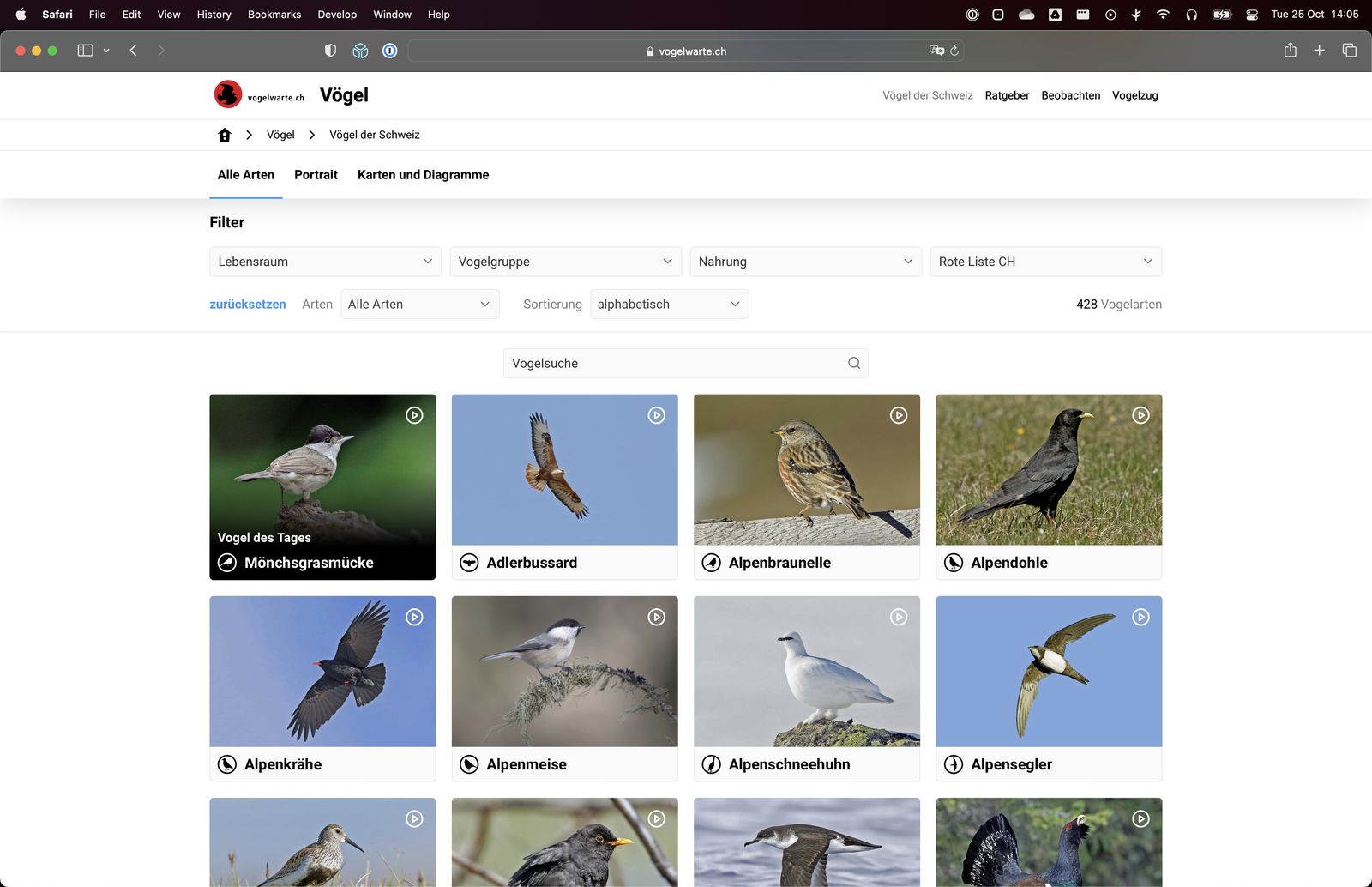Click the vogelwarte.ch red logo
The height and width of the screenshot is (887, 1372).
228,94
